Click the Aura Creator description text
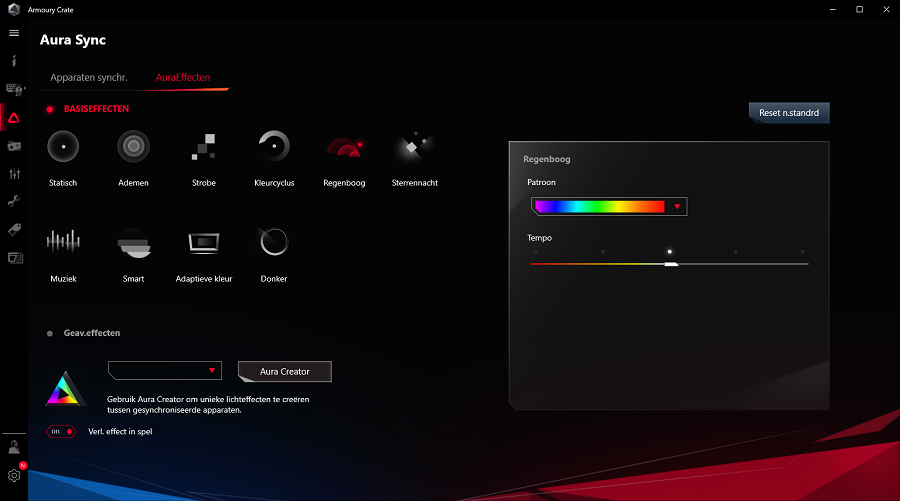The image size is (900, 501). pos(208,405)
